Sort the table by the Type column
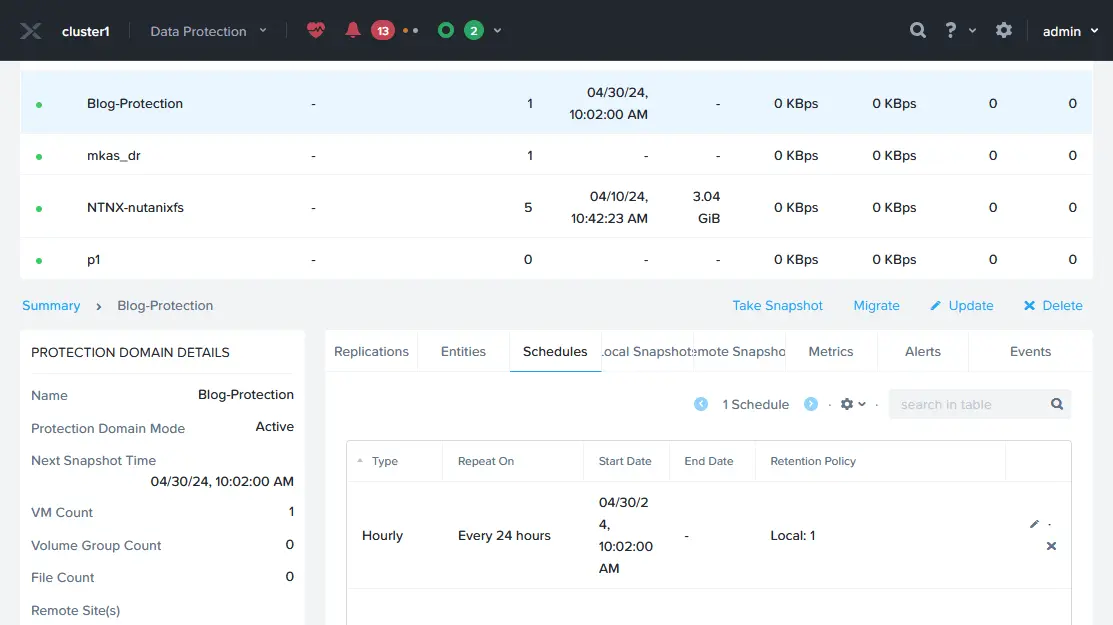This screenshot has width=1113, height=625. tap(384, 461)
